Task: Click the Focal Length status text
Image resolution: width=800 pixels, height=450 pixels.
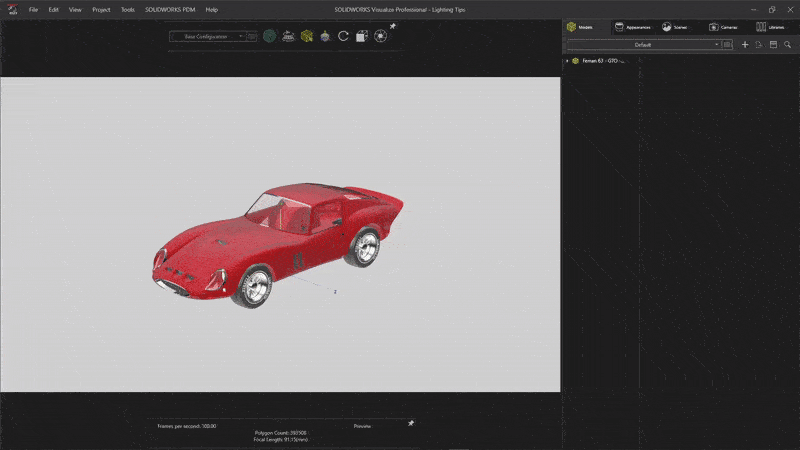Action: pos(281,439)
